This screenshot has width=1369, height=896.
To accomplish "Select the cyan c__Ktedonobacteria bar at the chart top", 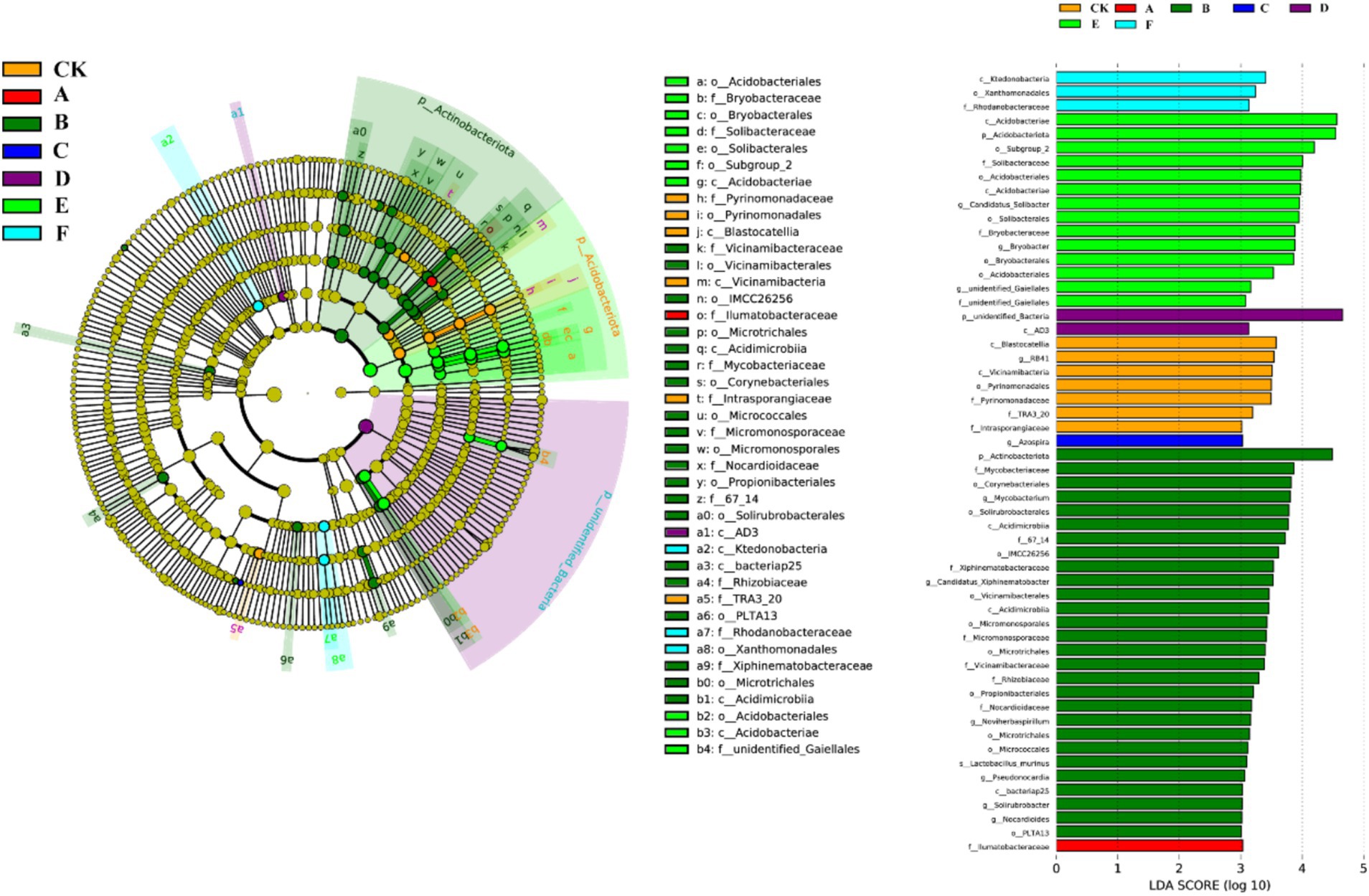I will (x=1159, y=78).
